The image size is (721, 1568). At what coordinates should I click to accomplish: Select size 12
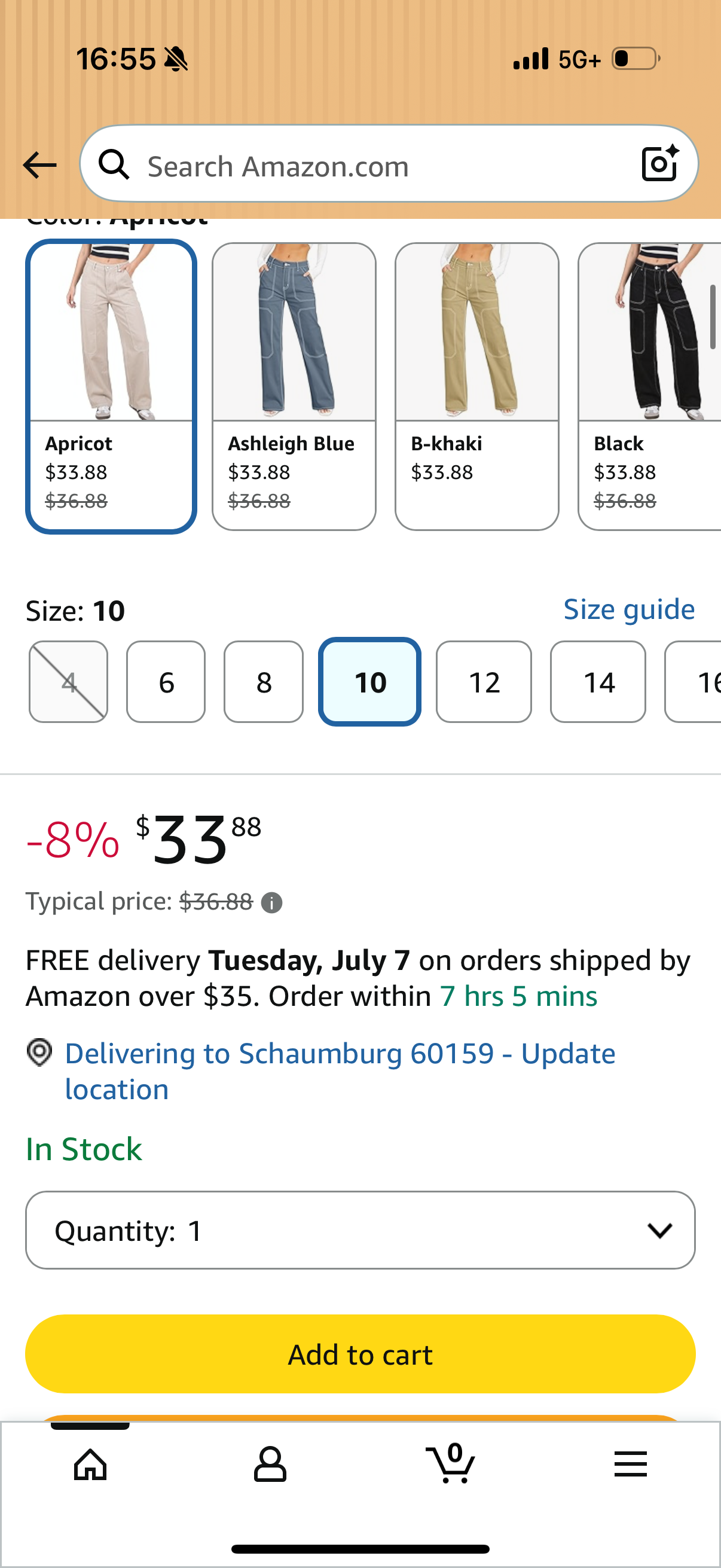(484, 682)
